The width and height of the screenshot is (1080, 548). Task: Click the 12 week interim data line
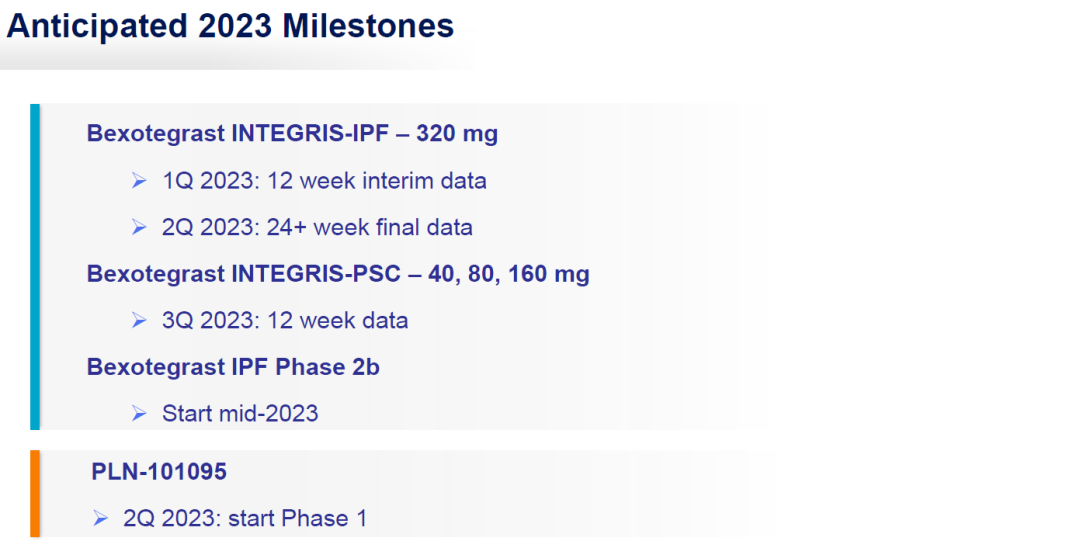[324, 181]
